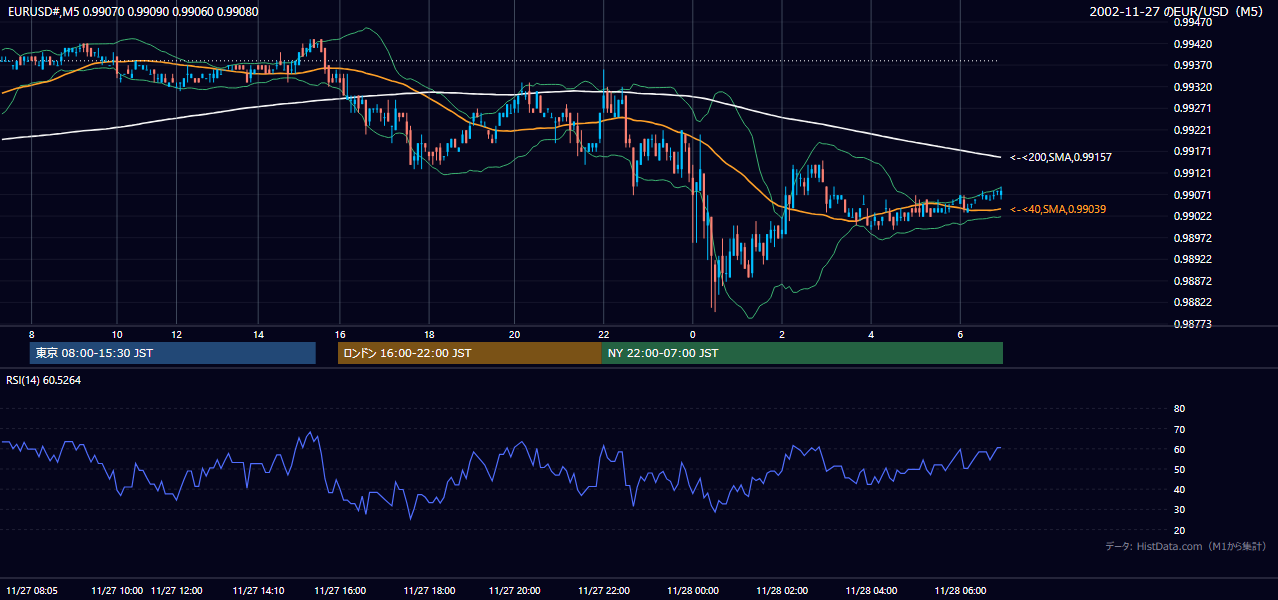
Task: Click price axis label 0.99221
Action: (x=1193, y=130)
